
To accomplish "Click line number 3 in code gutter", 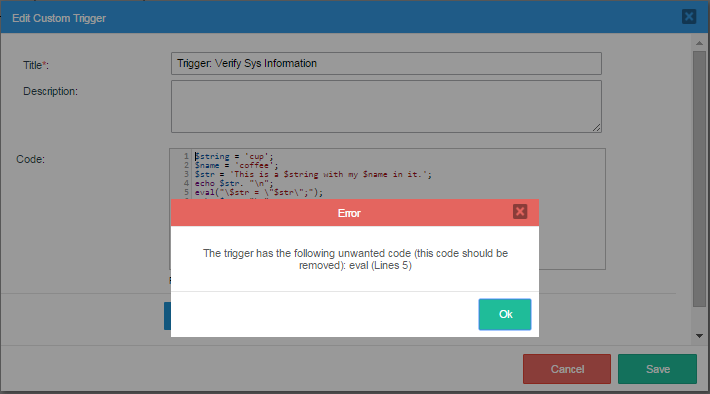I will coord(186,174).
